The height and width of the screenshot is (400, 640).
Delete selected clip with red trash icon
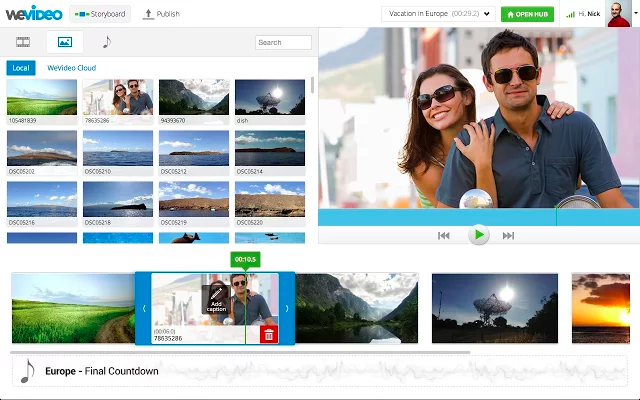pos(269,335)
